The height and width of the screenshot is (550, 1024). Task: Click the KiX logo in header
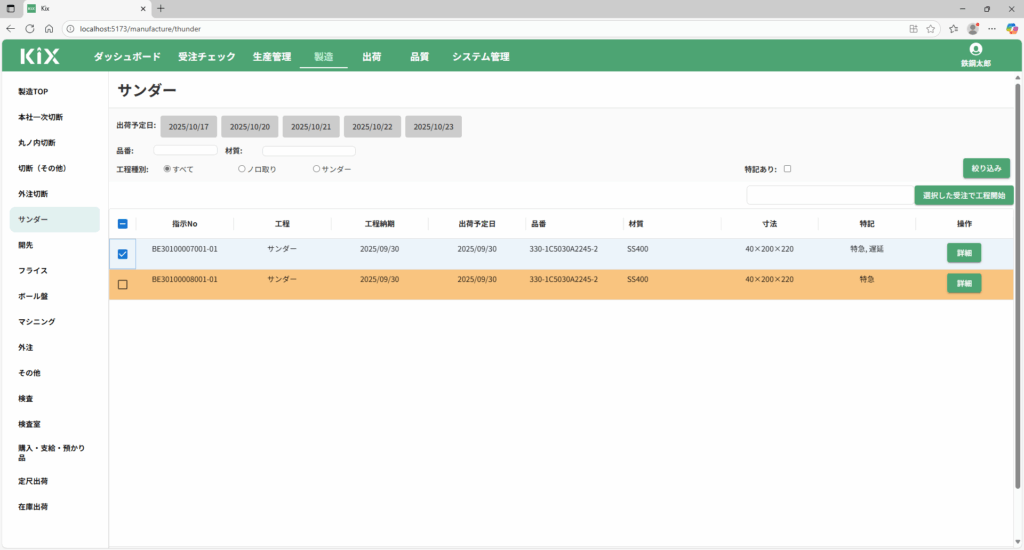point(40,57)
